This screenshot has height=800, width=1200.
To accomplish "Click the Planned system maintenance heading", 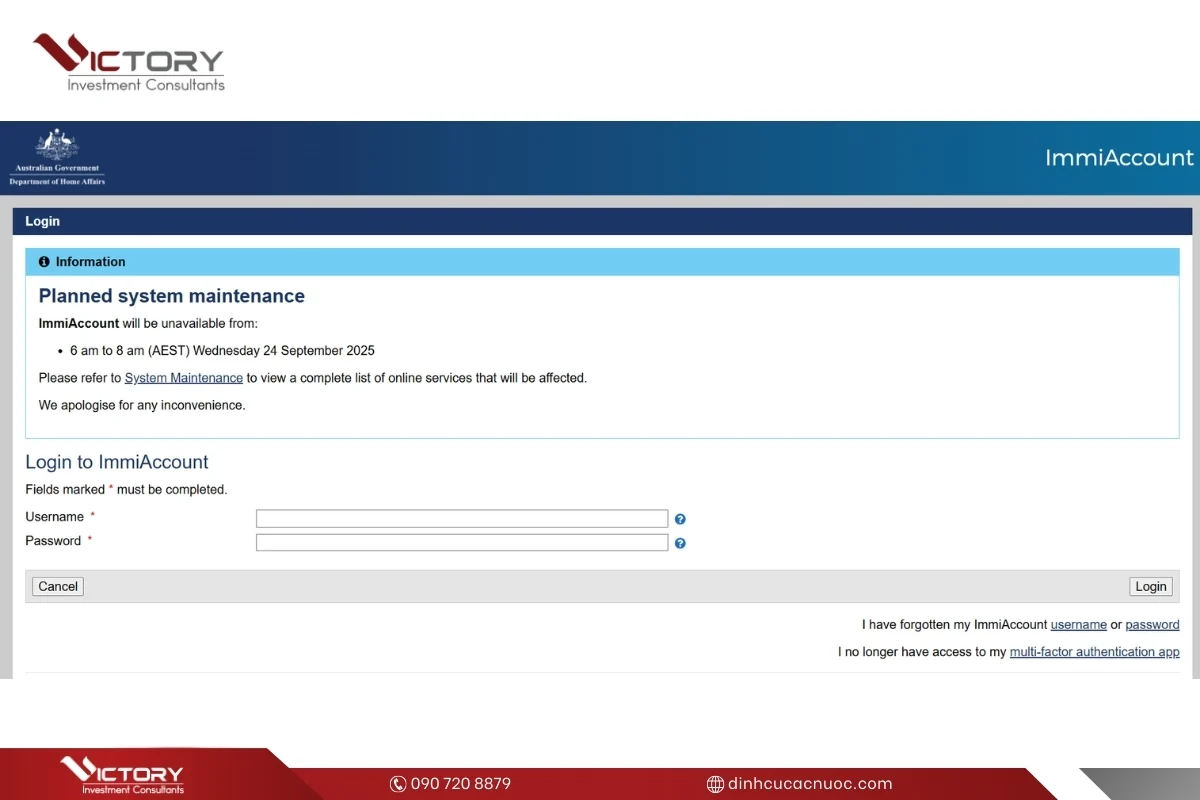I will [171, 296].
